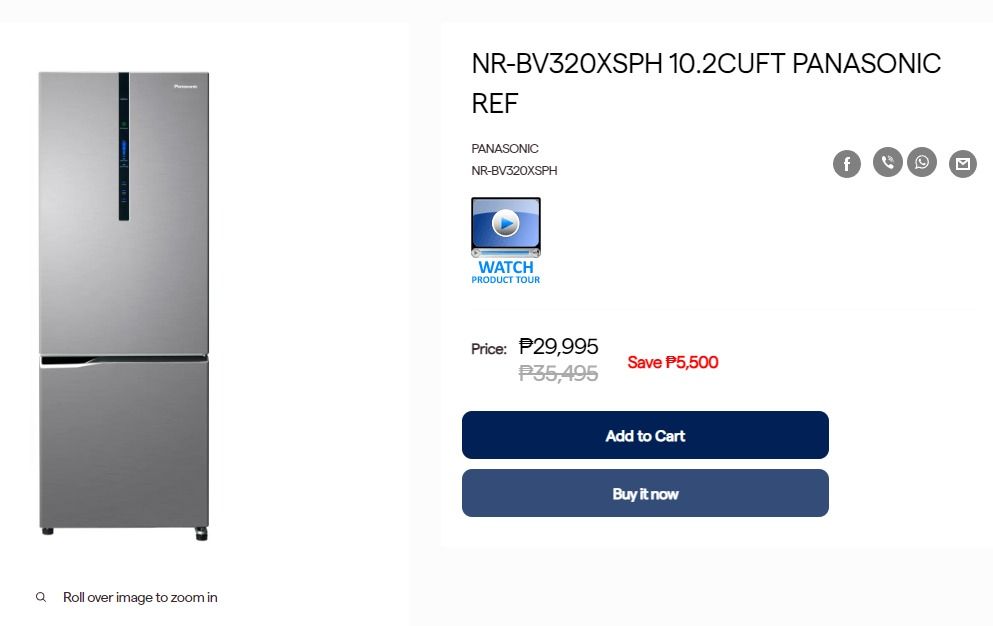This screenshot has height=626, width=993.
Task: Click the NR-BV320XSPH model number under brand
Action: click(x=514, y=171)
